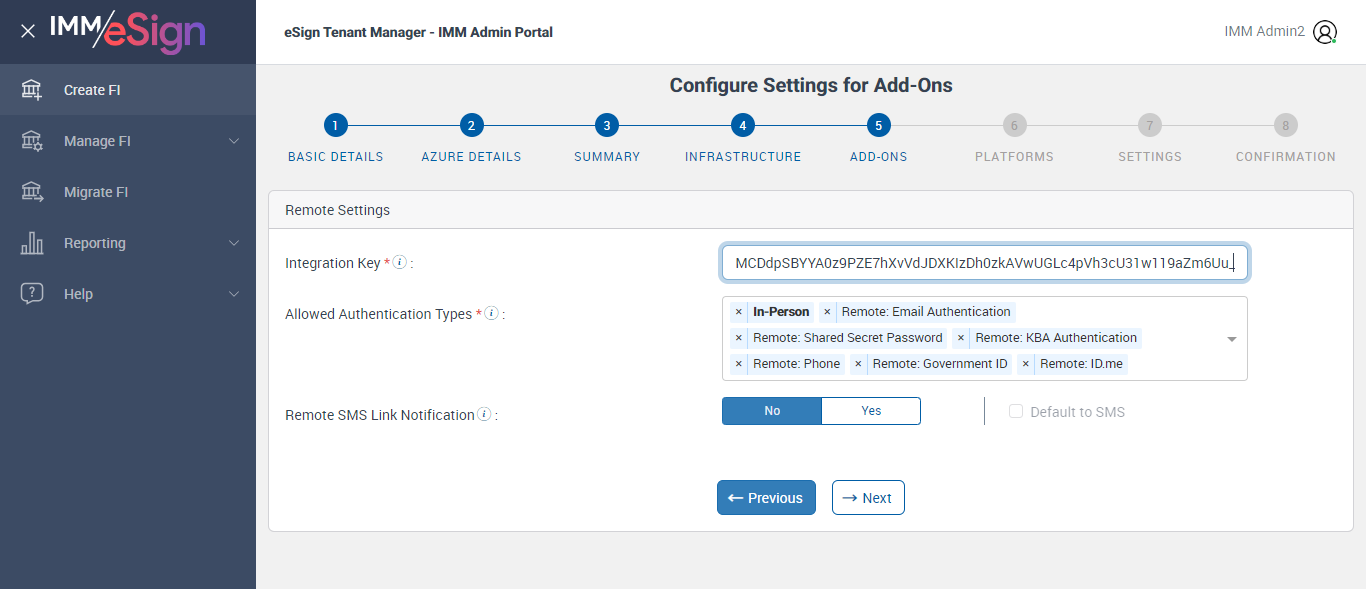The height and width of the screenshot is (589, 1366).
Task: Go to step 1 Basic Details
Action: (336, 125)
